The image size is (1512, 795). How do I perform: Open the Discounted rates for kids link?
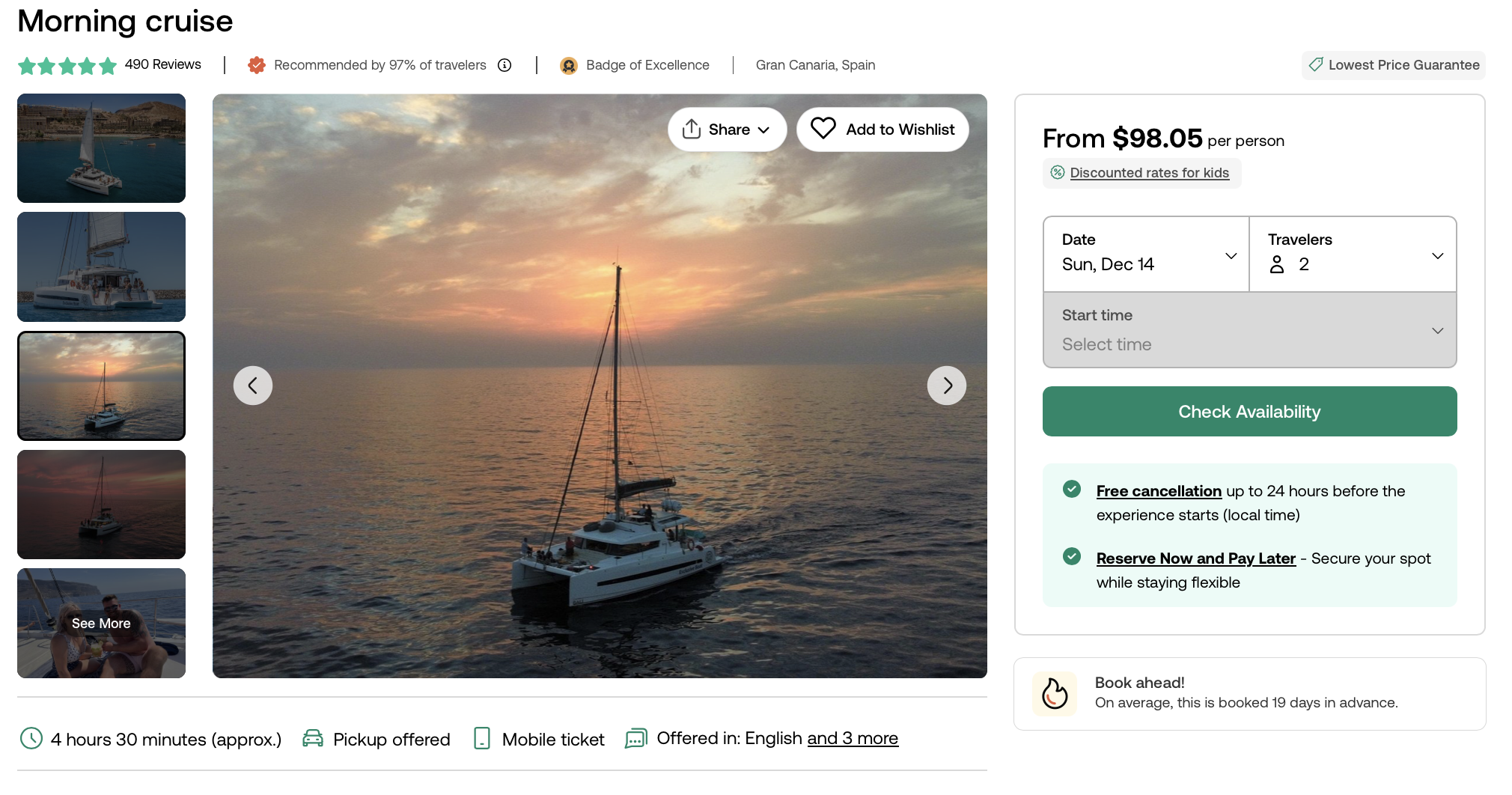tap(1149, 173)
